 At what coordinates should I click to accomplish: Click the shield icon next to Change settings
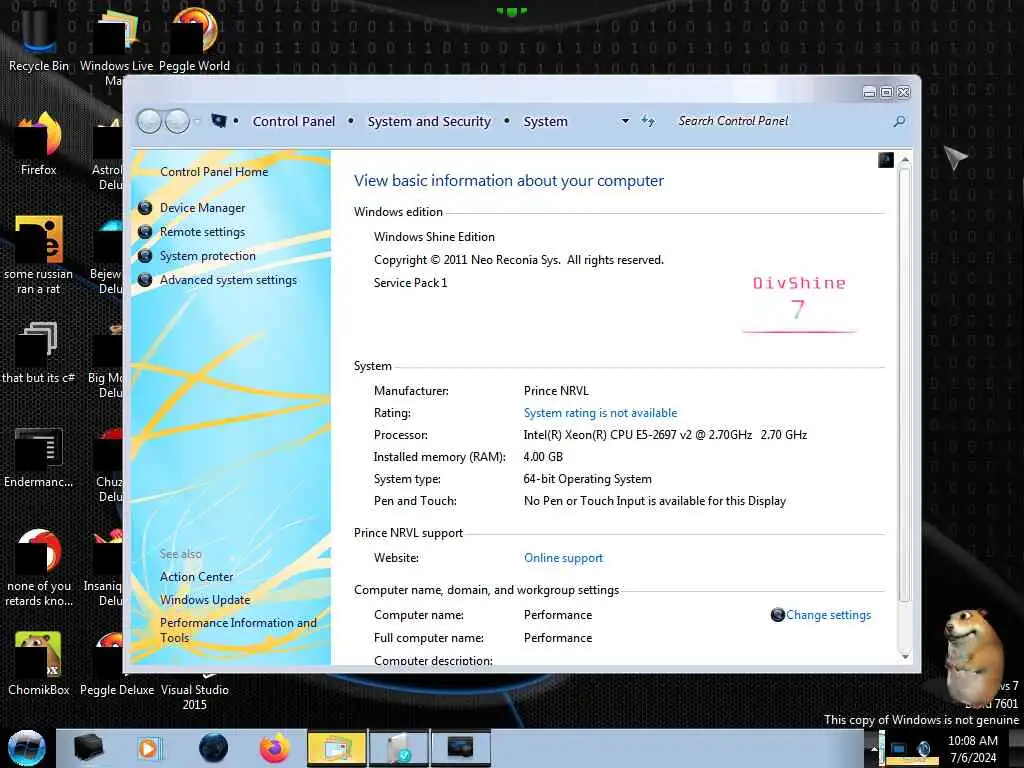coord(777,615)
